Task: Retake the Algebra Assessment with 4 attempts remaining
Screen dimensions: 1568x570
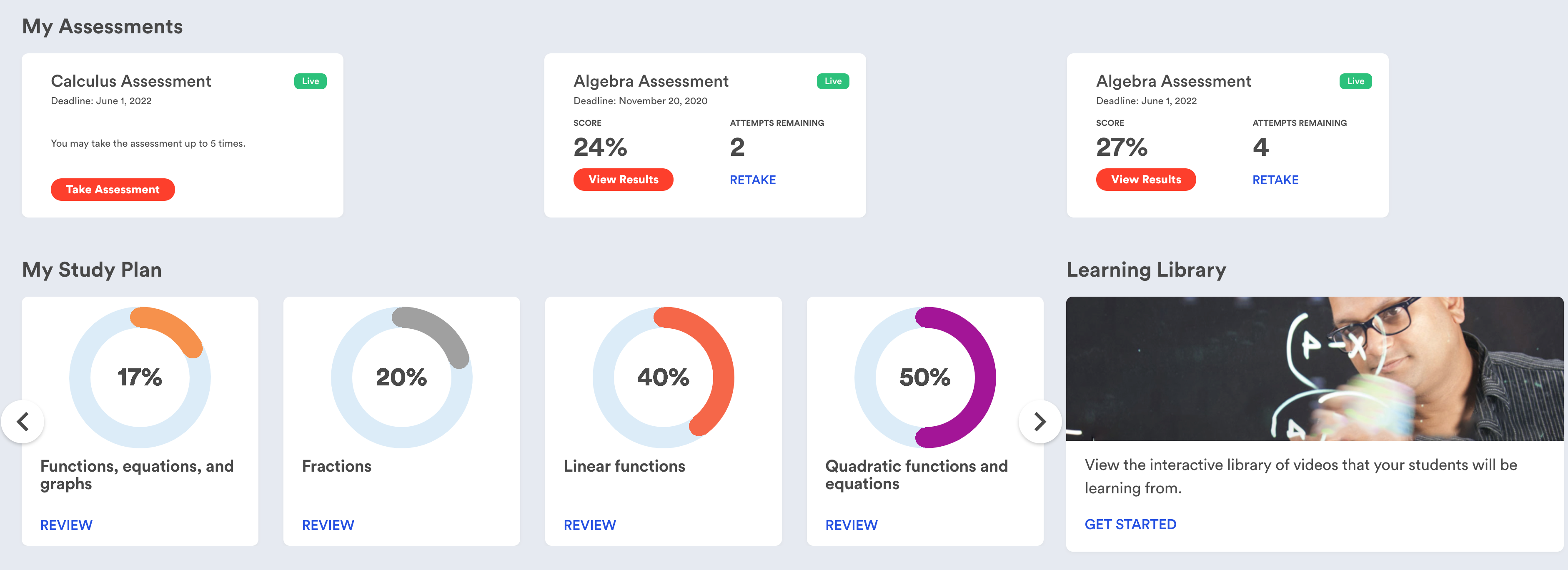Action: tap(1275, 180)
